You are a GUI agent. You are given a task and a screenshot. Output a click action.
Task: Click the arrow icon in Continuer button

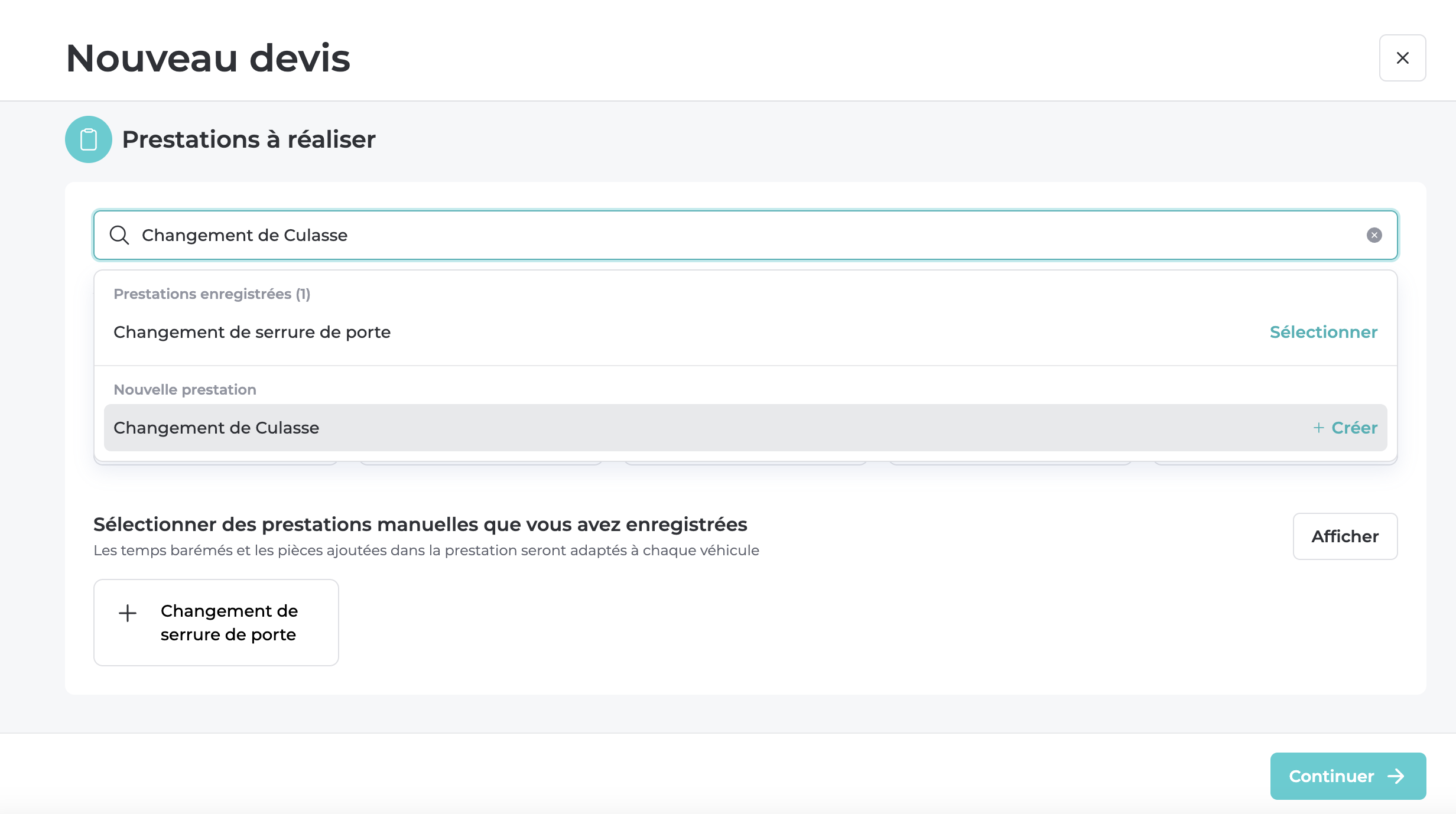(x=1396, y=776)
